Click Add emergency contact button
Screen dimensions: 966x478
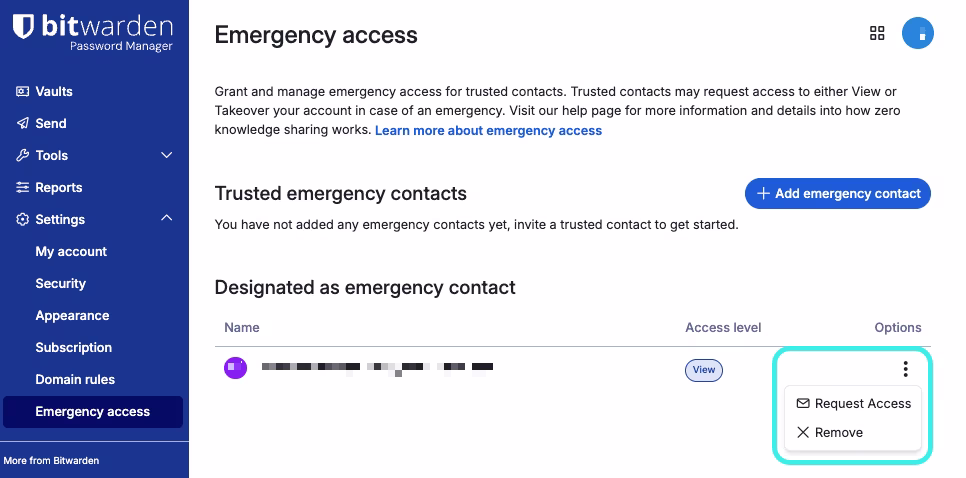838,194
